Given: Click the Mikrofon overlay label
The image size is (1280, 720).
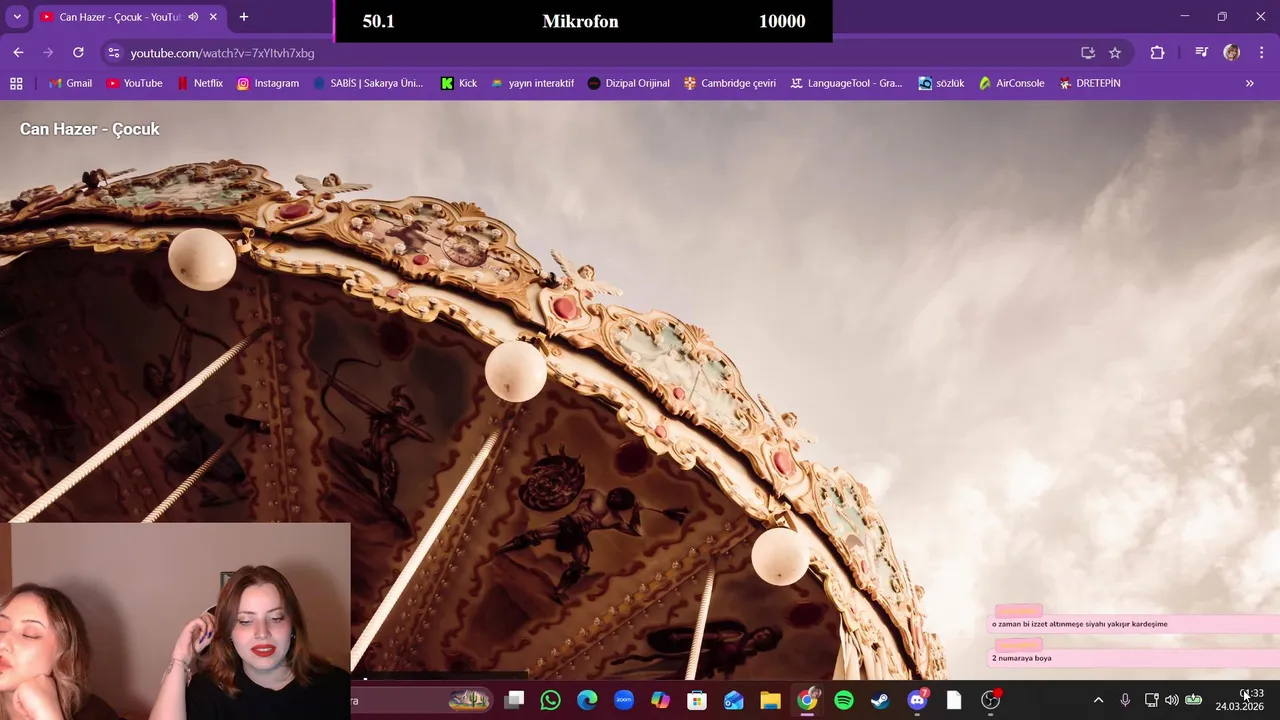Looking at the screenshot, I should (580, 21).
